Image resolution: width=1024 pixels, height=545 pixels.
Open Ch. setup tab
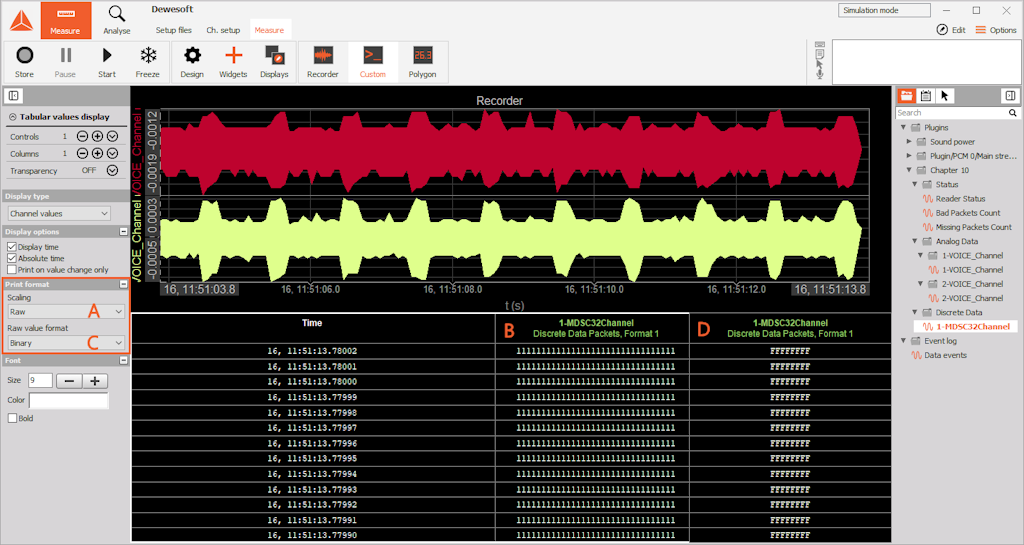tap(223, 30)
